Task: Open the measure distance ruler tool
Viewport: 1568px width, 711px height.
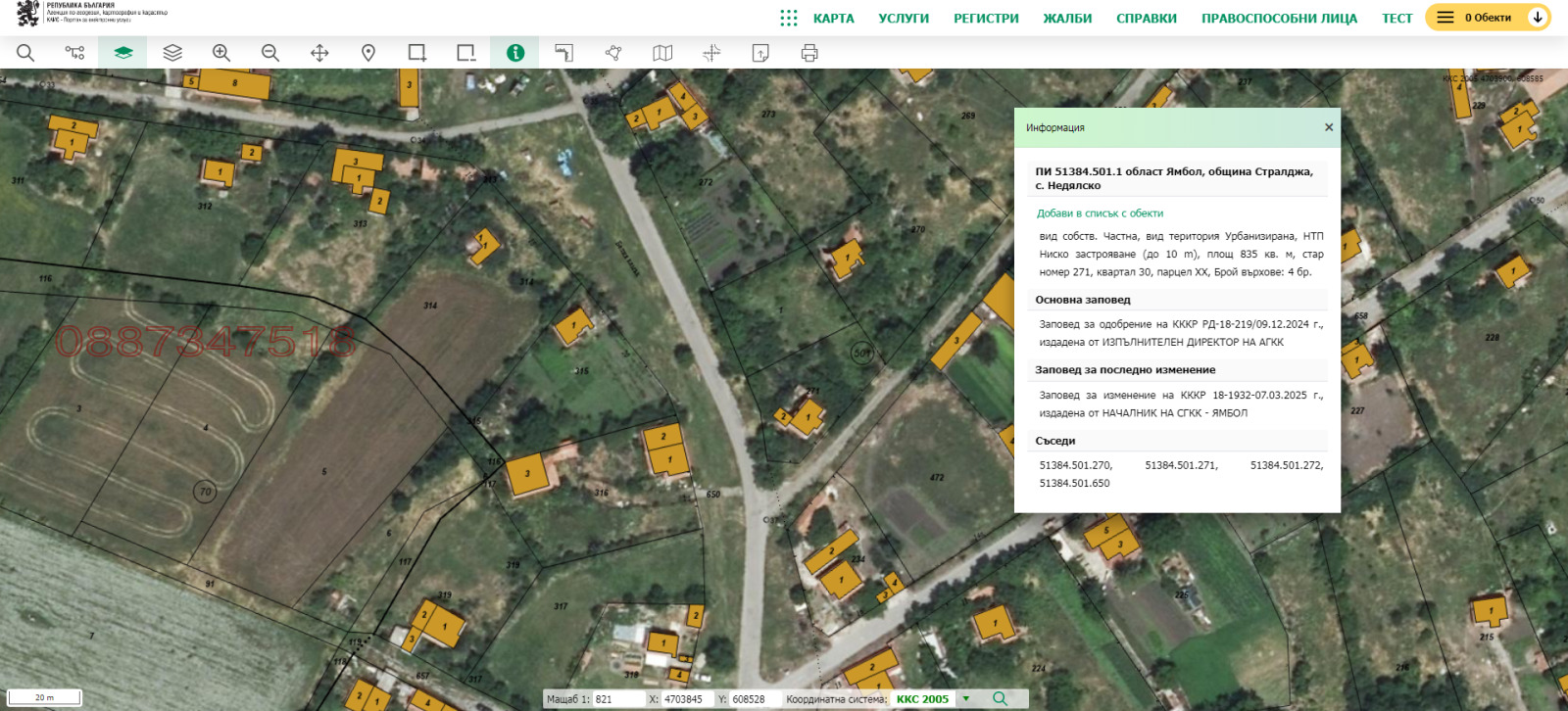Action: 564,53
